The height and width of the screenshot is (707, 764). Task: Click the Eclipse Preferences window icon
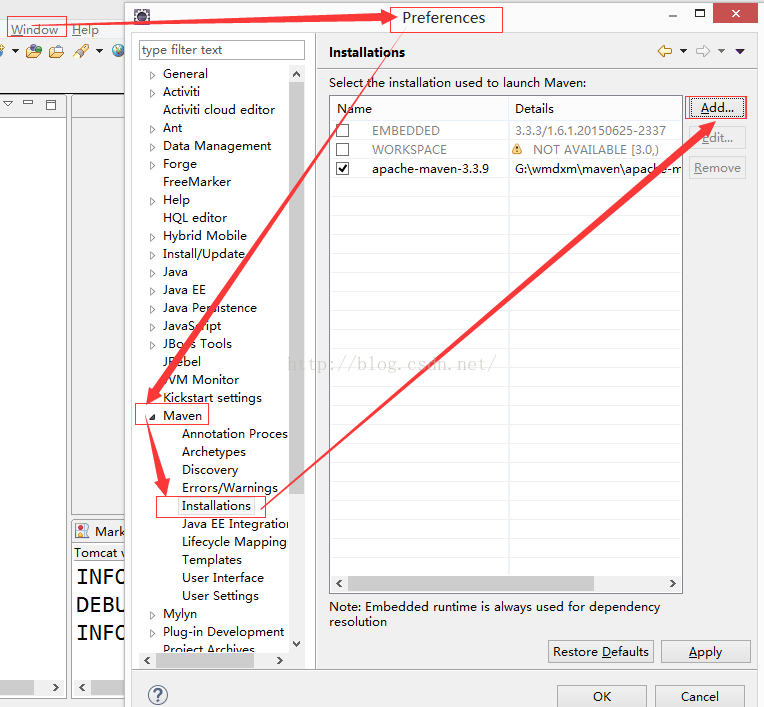(142, 16)
